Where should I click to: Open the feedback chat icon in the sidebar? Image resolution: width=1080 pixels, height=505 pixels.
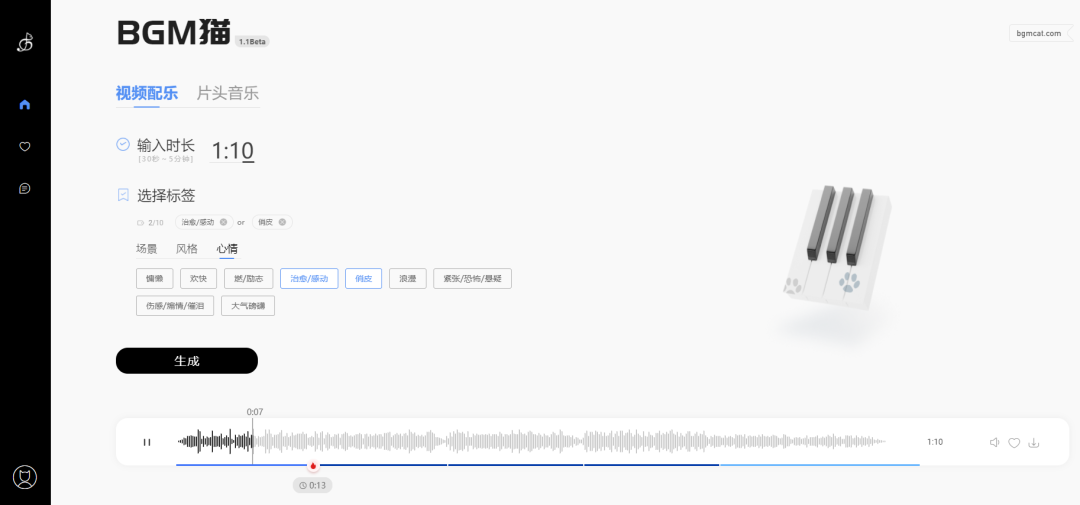[x=25, y=188]
